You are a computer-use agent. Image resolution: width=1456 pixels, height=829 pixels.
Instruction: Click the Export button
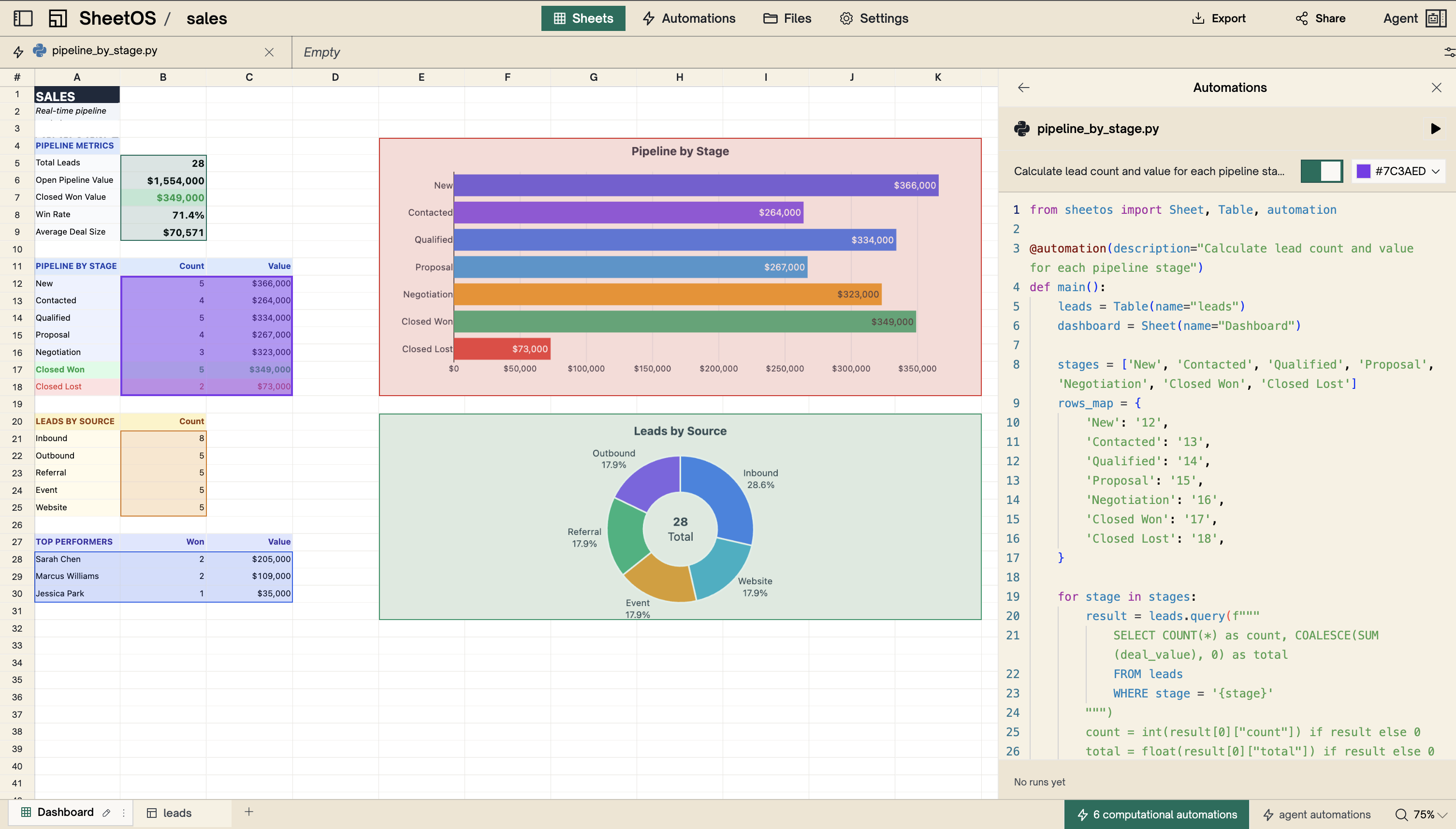pos(1218,18)
